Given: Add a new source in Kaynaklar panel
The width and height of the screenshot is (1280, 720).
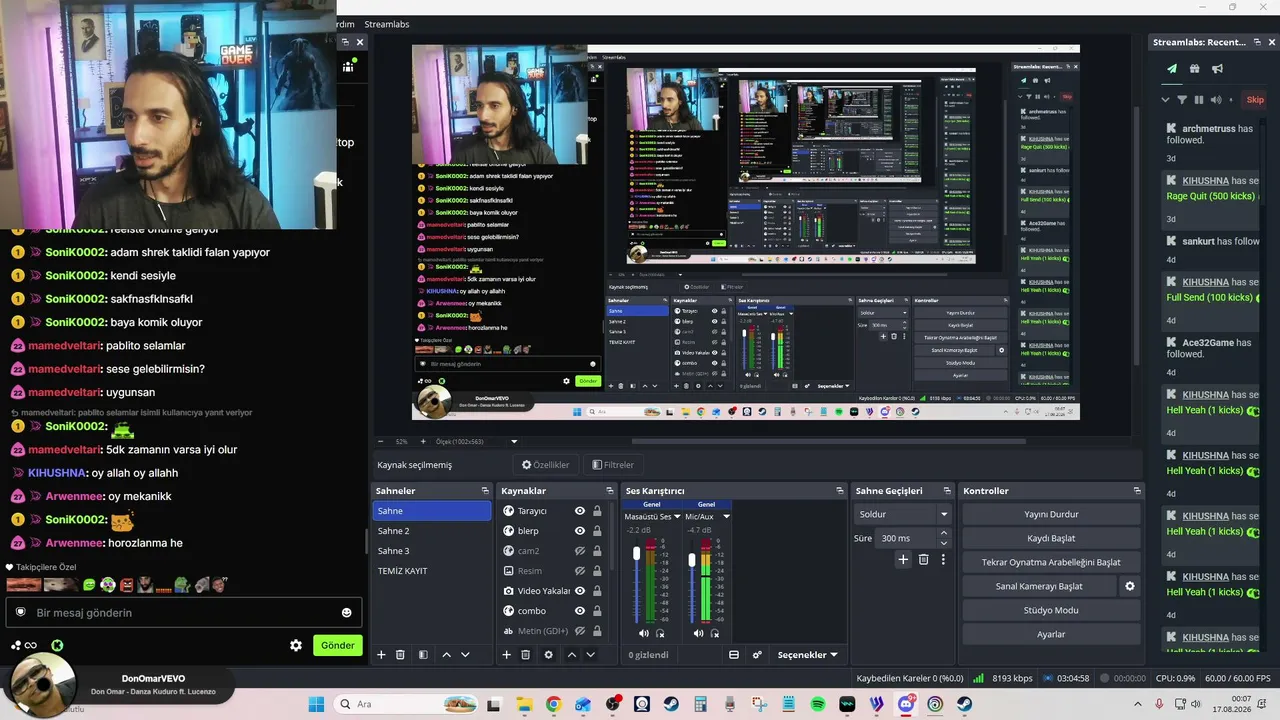Looking at the screenshot, I should 506,655.
